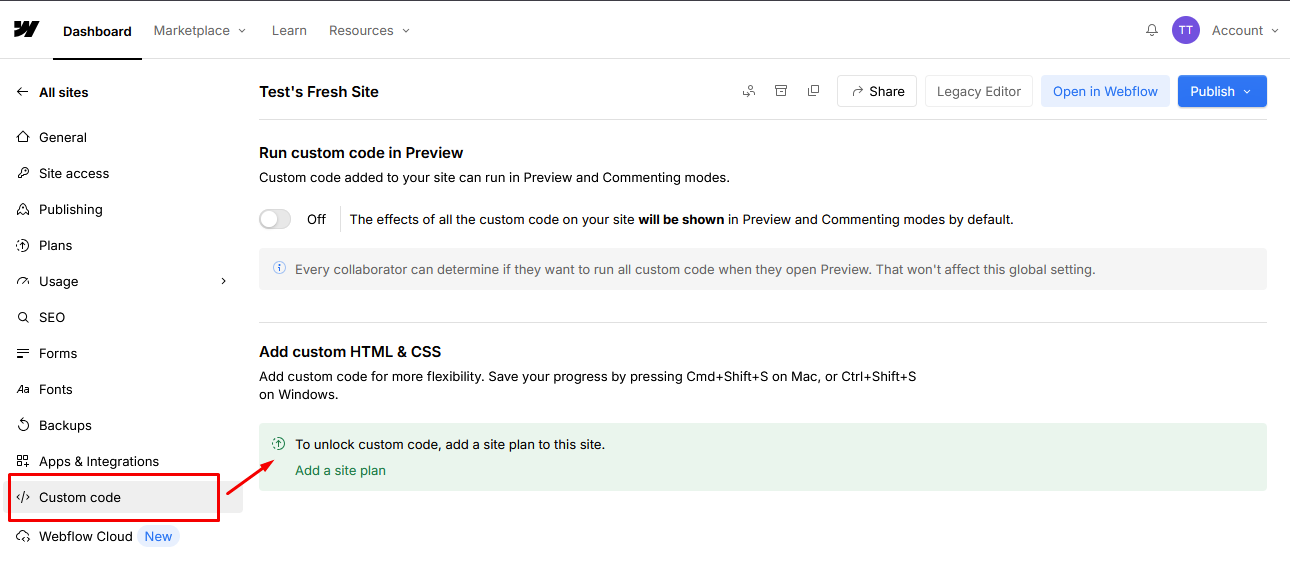
Task: Click the Test's Fresh Site title
Action: coord(319,91)
